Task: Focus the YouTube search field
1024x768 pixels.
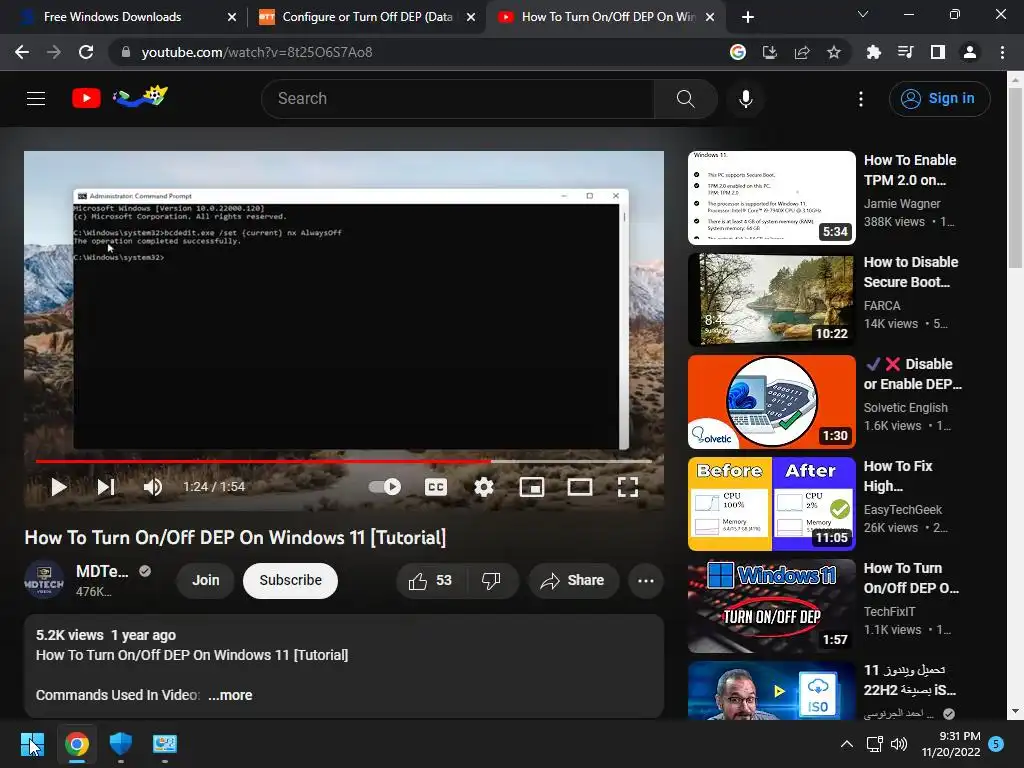Action: pyautogui.click(x=457, y=99)
